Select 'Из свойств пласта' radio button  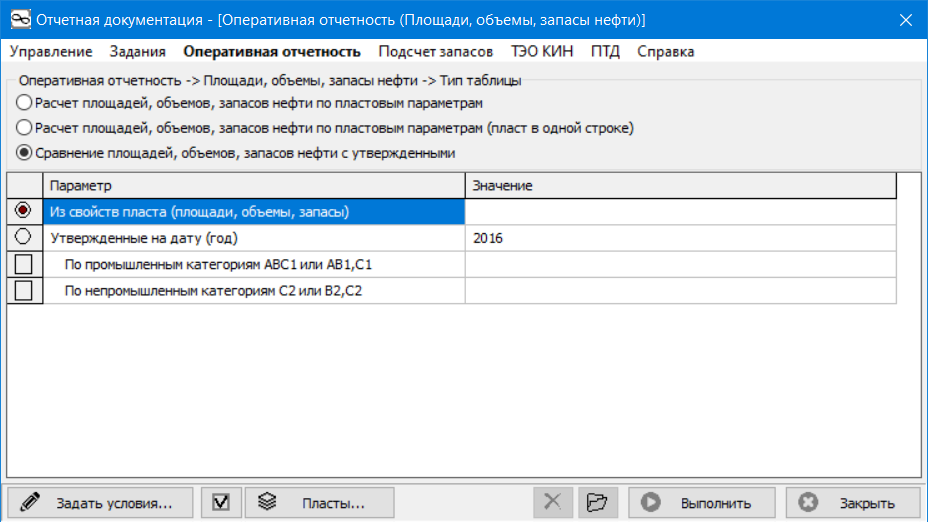pyautogui.click(x=23, y=210)
